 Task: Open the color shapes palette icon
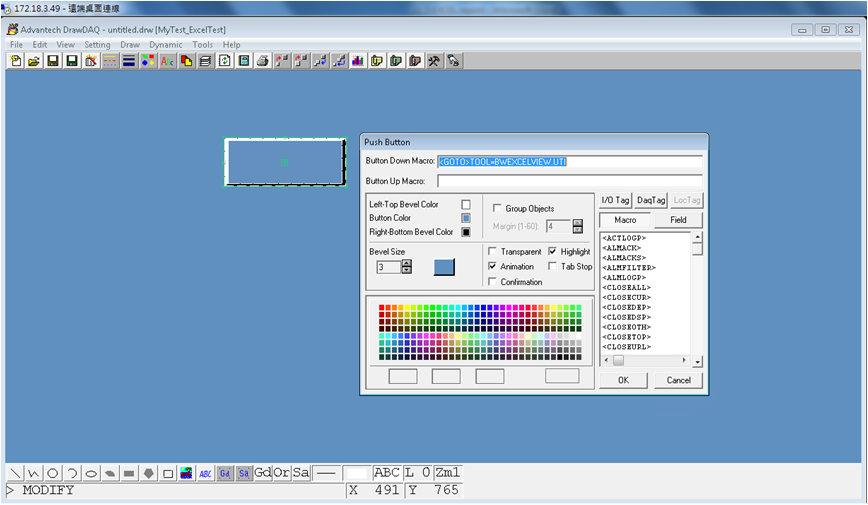148,61
